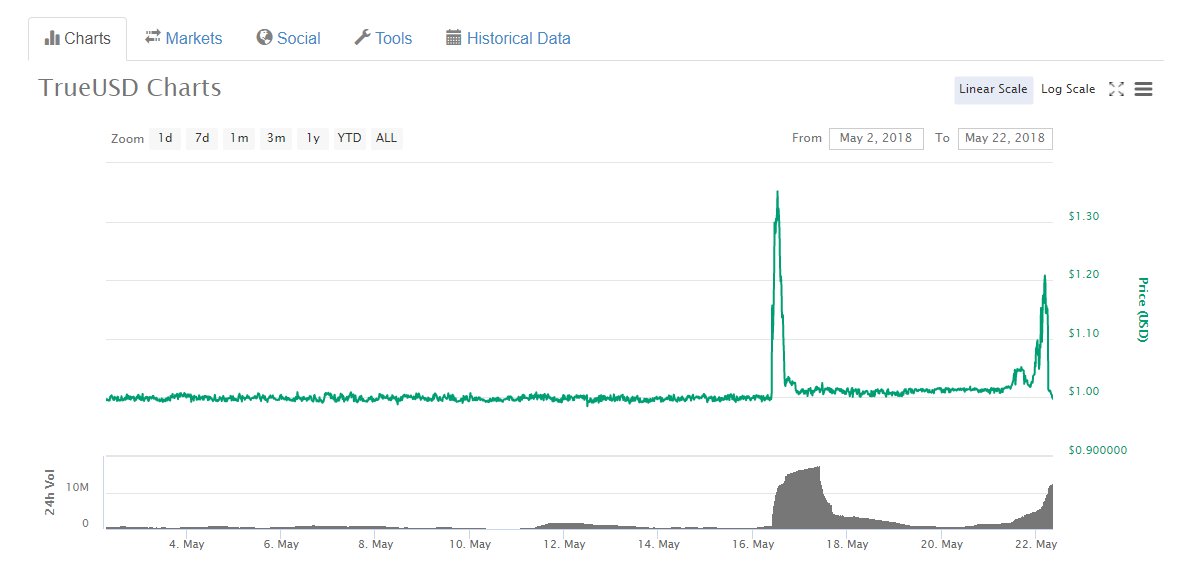Viewport: 1192px width, 567px height.
Task: Click the 12. May date label
Action: 564,544
